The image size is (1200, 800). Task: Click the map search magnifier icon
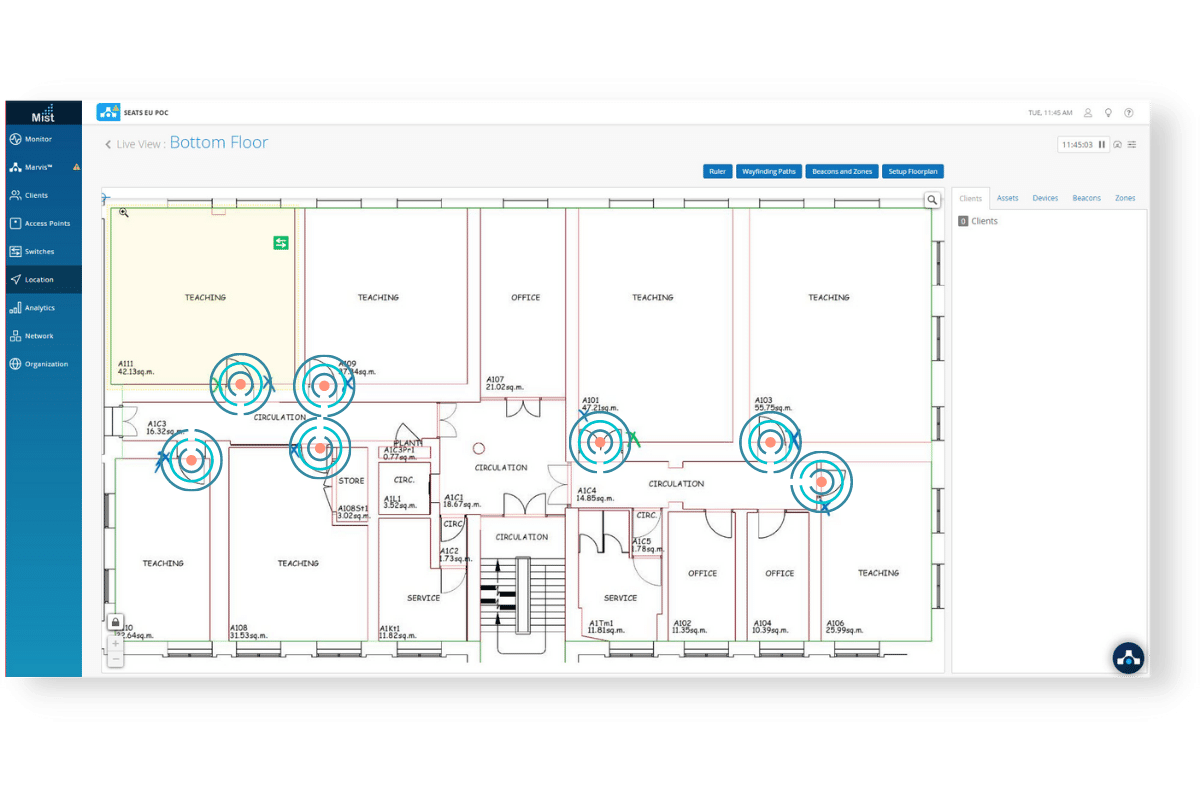[932, 200]
